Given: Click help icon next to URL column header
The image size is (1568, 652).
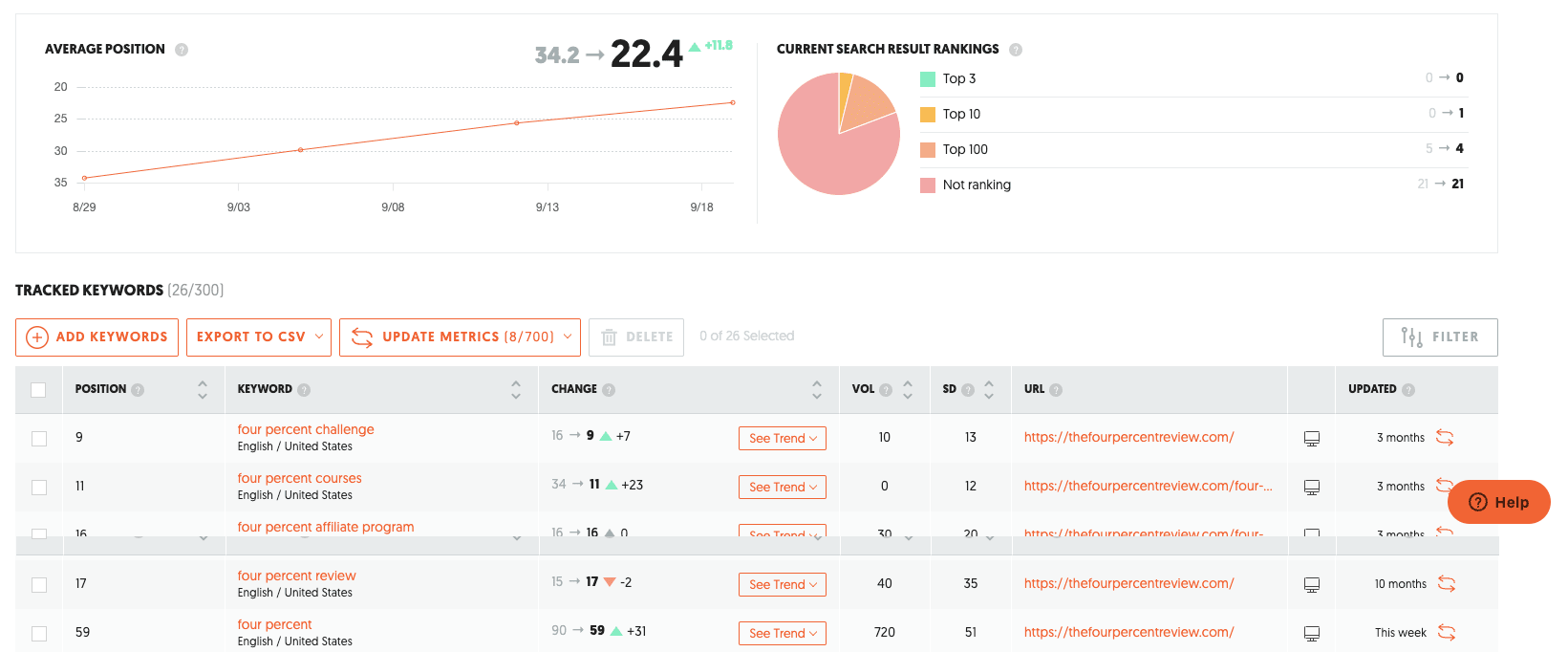Looking at the screenshot, I should (x=1056, y=390).
